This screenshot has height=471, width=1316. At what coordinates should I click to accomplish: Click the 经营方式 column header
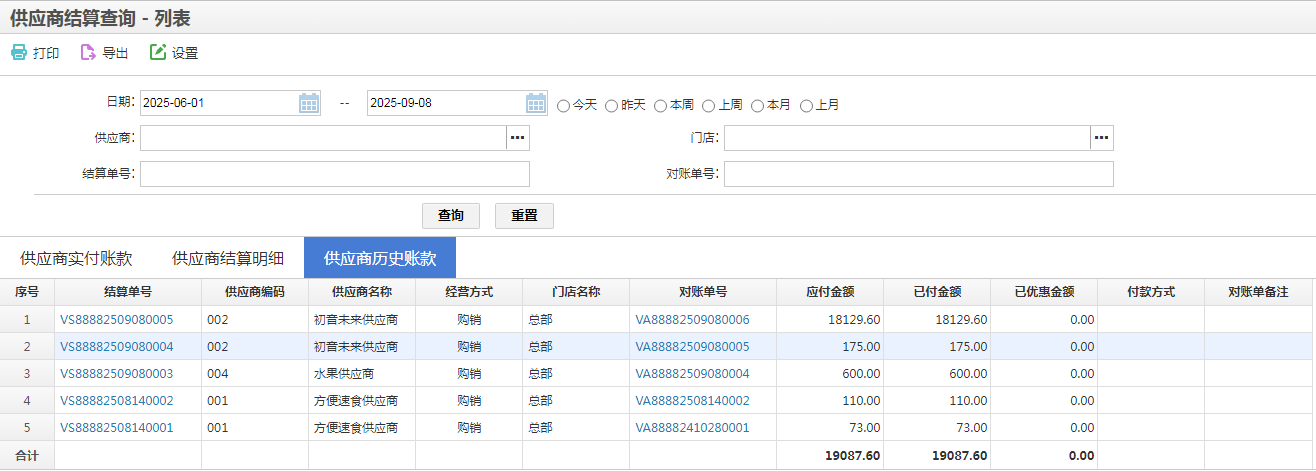469,292
